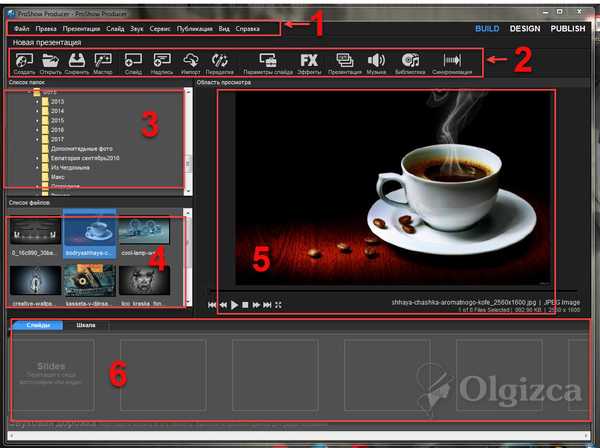Play the presentation preview
This screenshot has height=448, width=600.
pos(234,305)
